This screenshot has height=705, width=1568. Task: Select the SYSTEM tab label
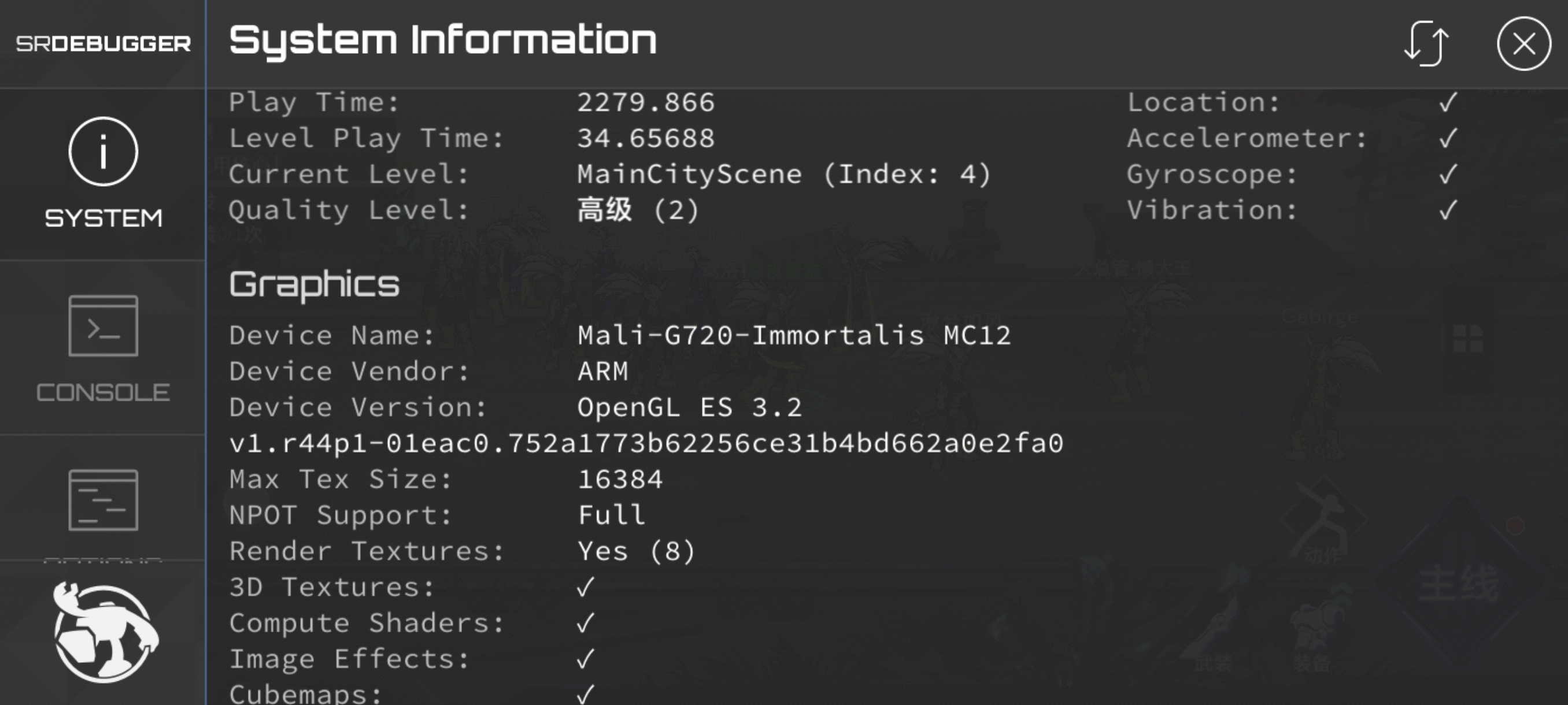click(x=103, y=218)
